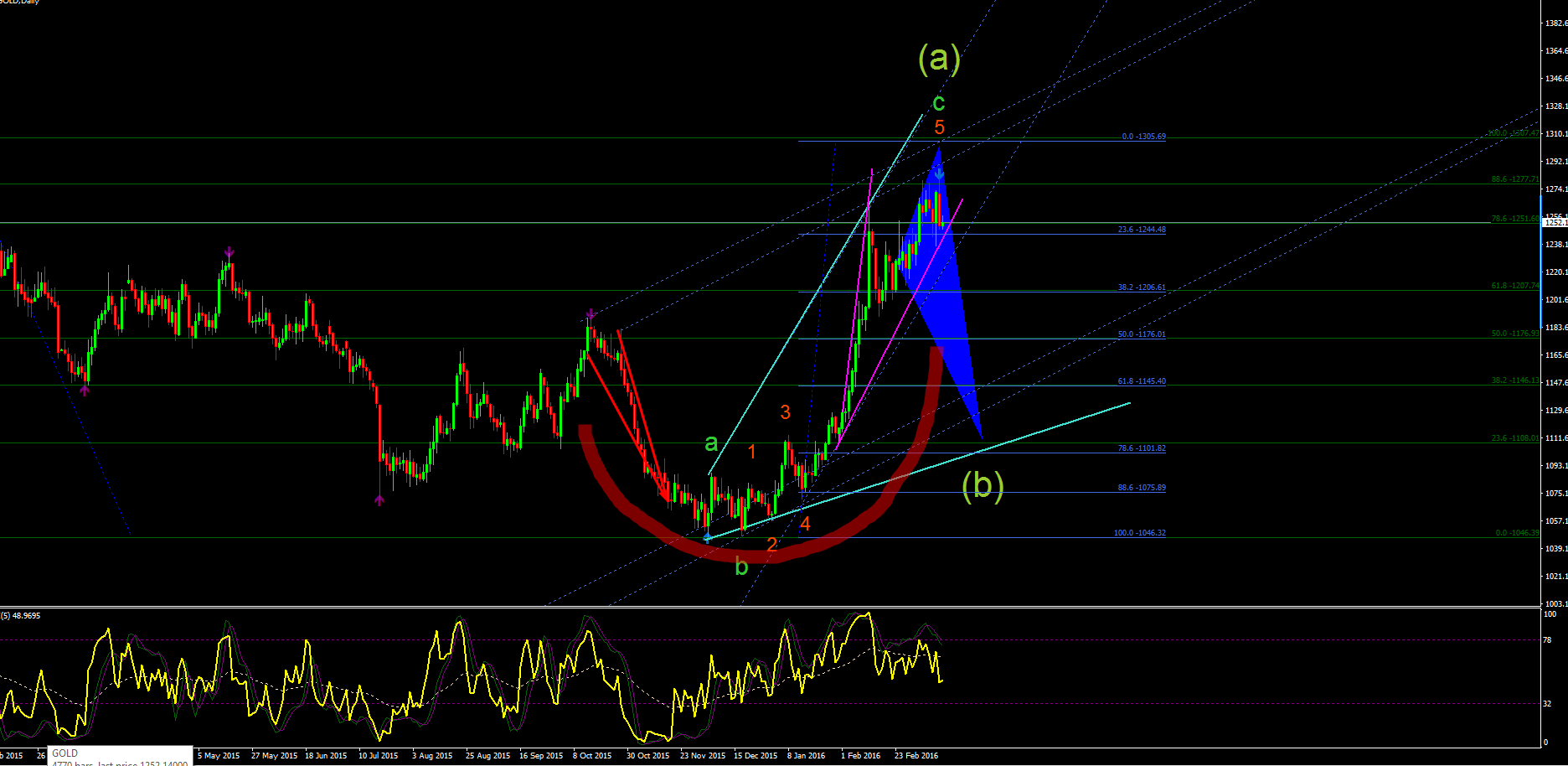Select the orange "1" wave label
Image resolution: width=1568 pixels, height=766 pixels.
click(x=752, y=453)
